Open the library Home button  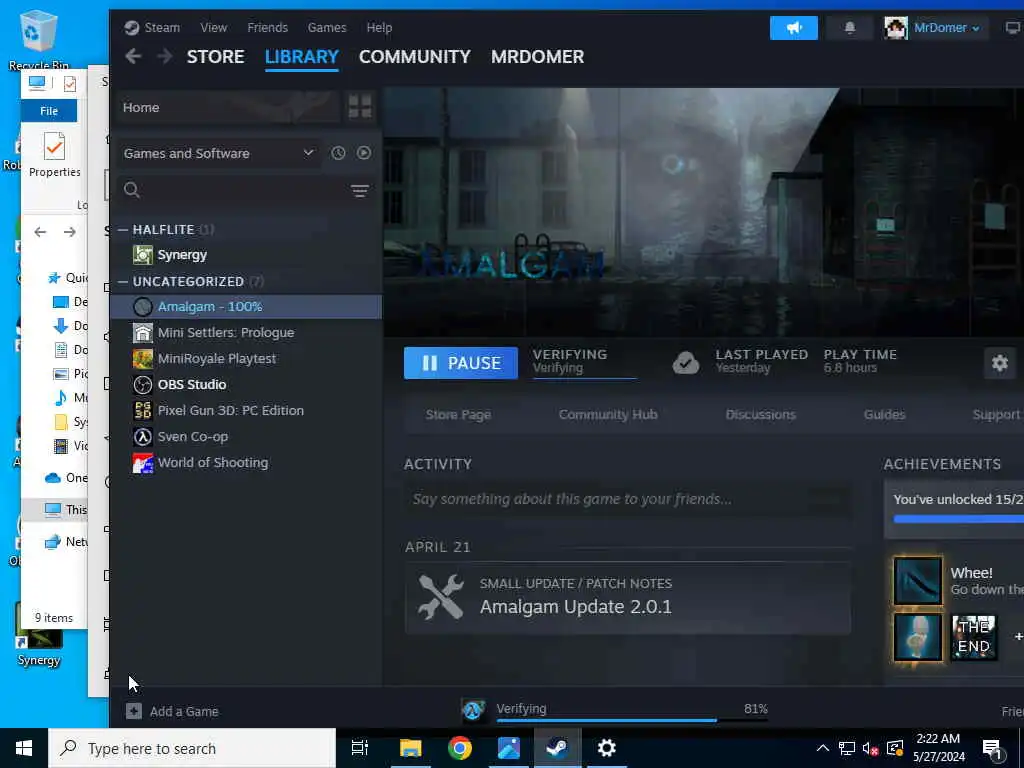(x=229, y=107)
